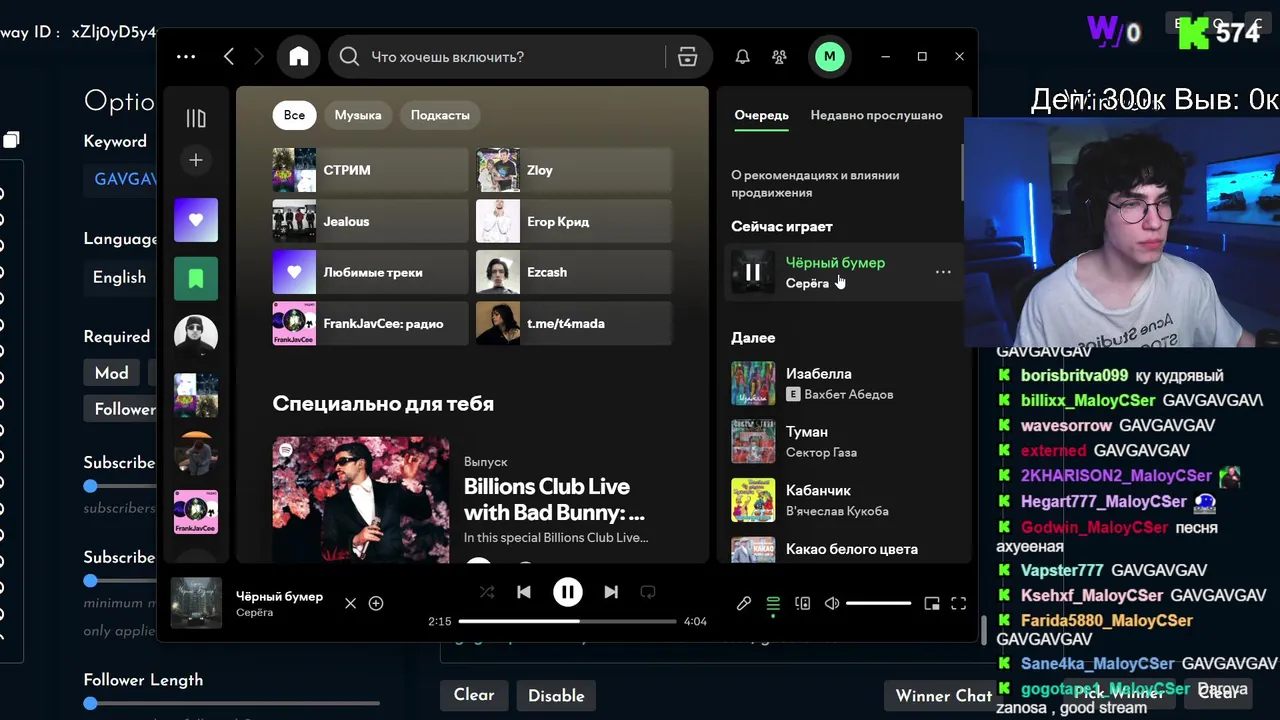This screenshot has height=720, width=1280.
Task: Open the t.me/t4mada tile
Action: 574,323
